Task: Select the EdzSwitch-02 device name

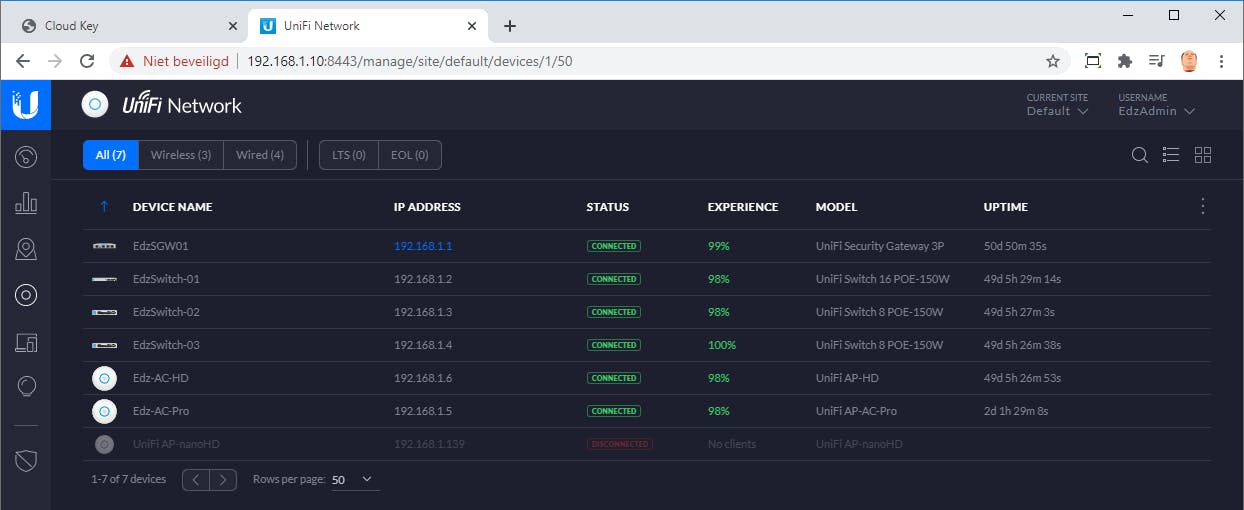Action: [166, 312]
